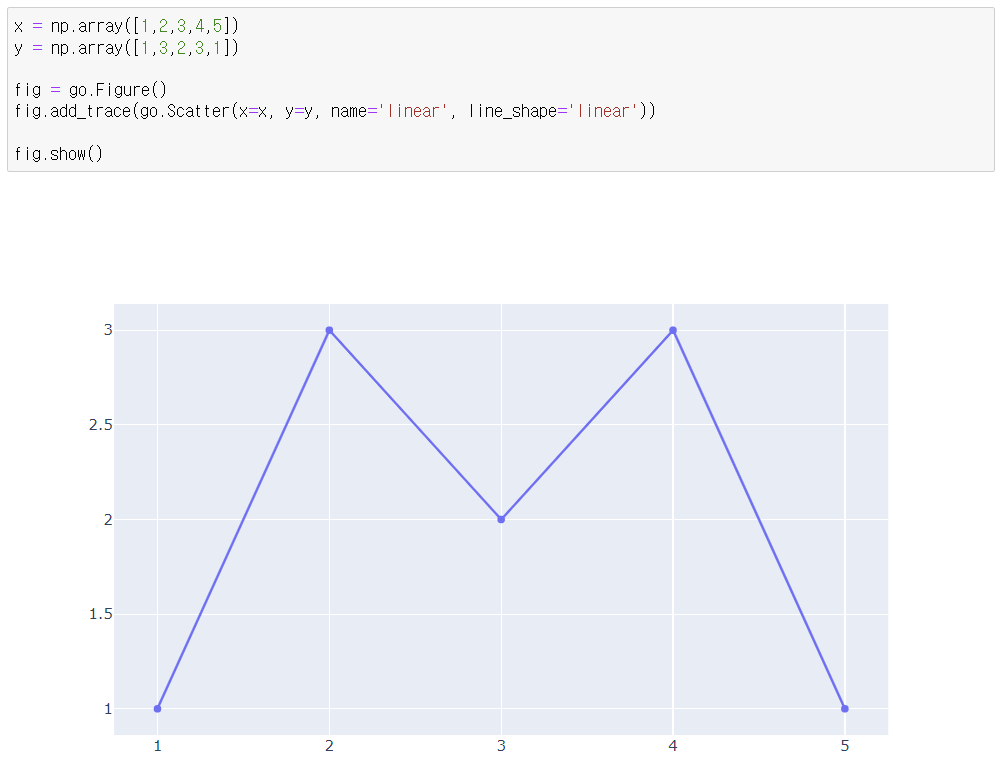Click the y-axis tick label 1
Viewport: 1002px width, 777px height.
tap(108, 709)
